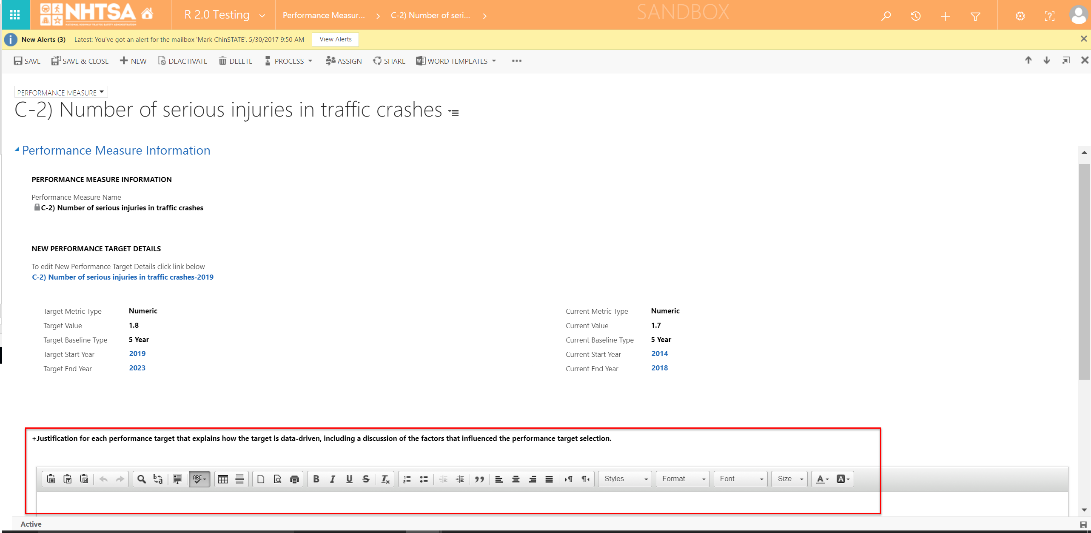Apply italic formatting in editor toolbar
The width and height of the screenshot is (1091, 533).
(332, 479)
